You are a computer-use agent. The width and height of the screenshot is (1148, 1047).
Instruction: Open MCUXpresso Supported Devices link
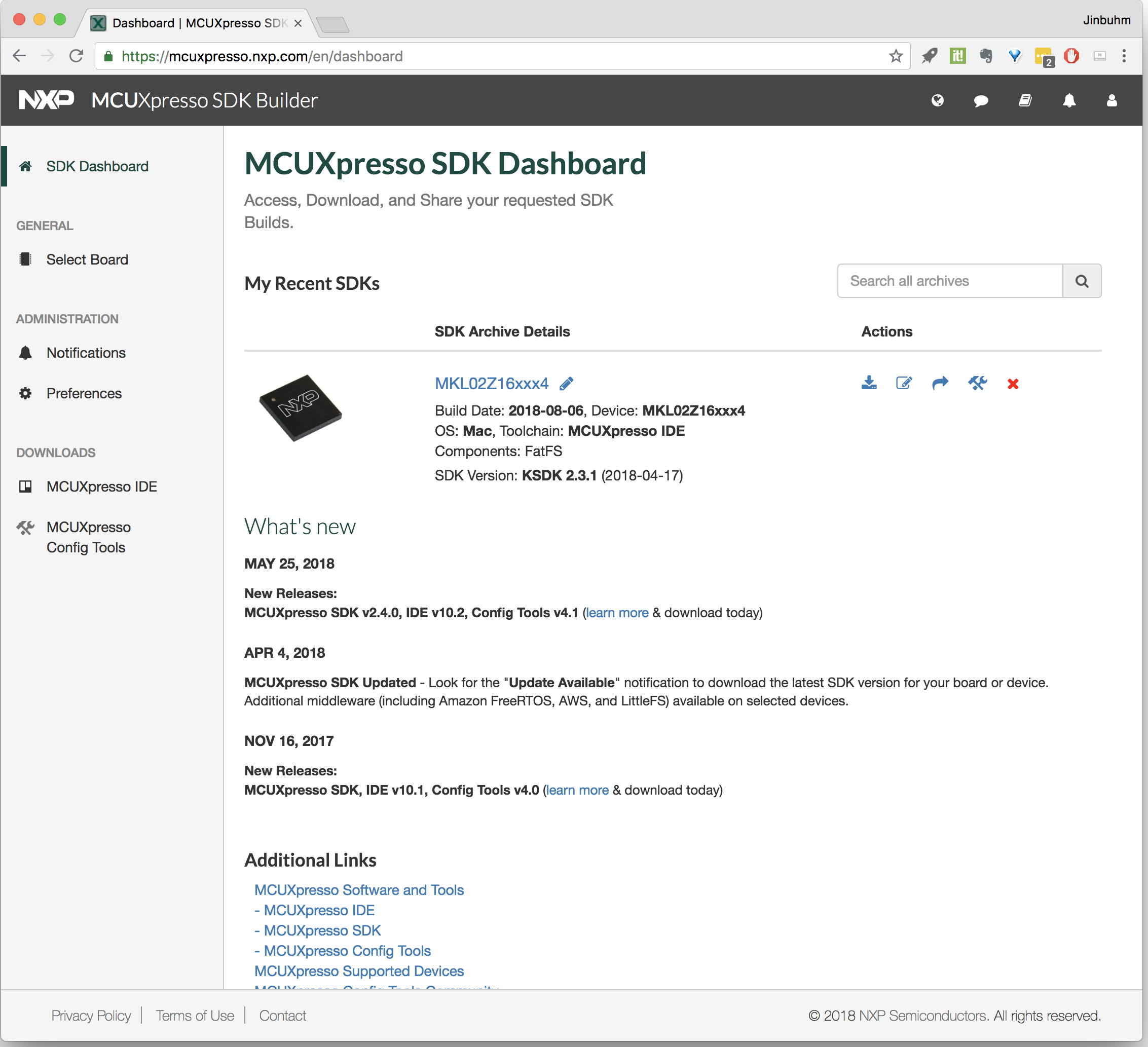click(x=359, y=971)
